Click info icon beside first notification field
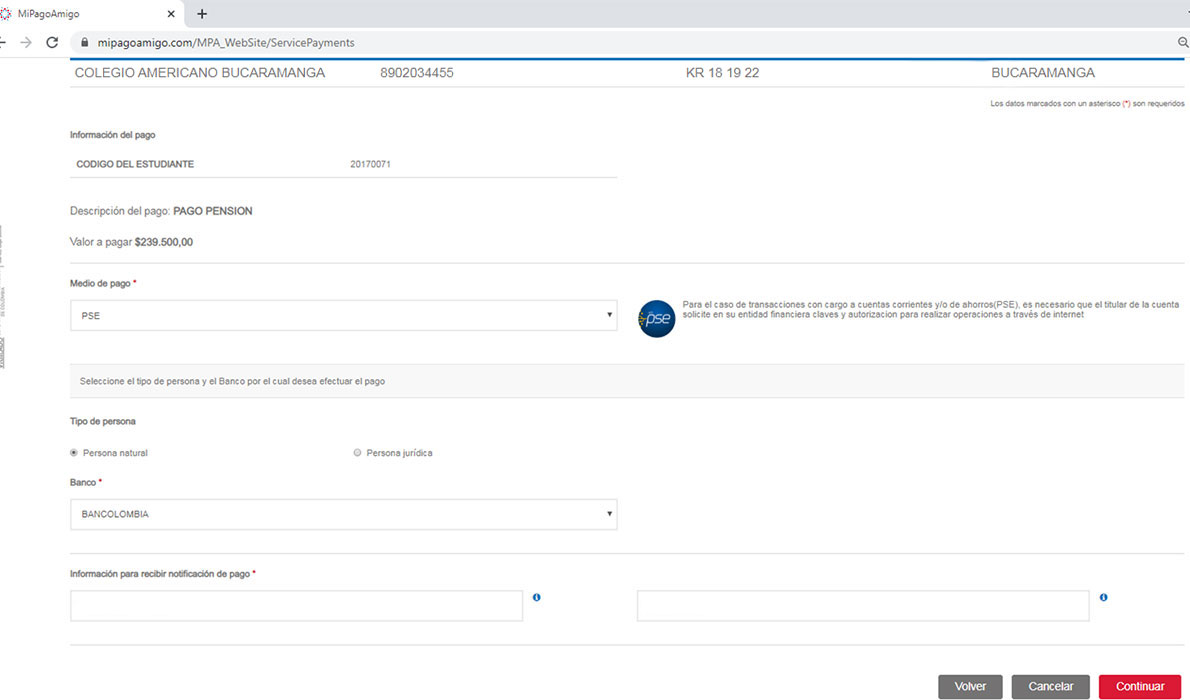This screenshot has width=1190, height=700. (x=537, y=597)
